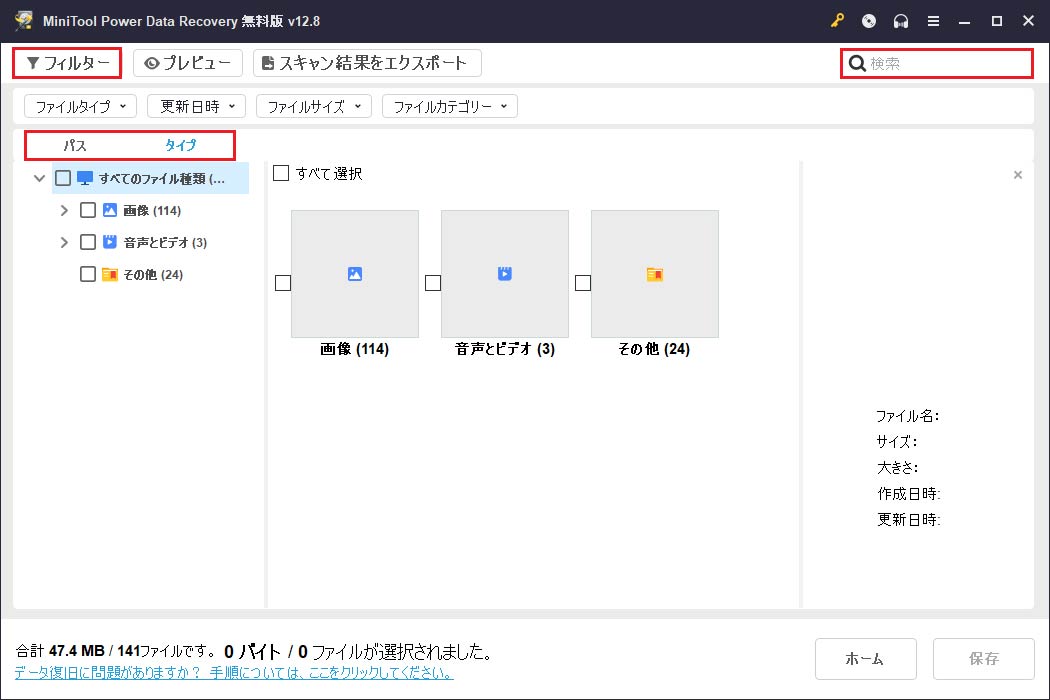Screen dimensions: 1050x700
Task: Click the search magnifier icon
Action: pyautogui.click(x=857, y=63)
